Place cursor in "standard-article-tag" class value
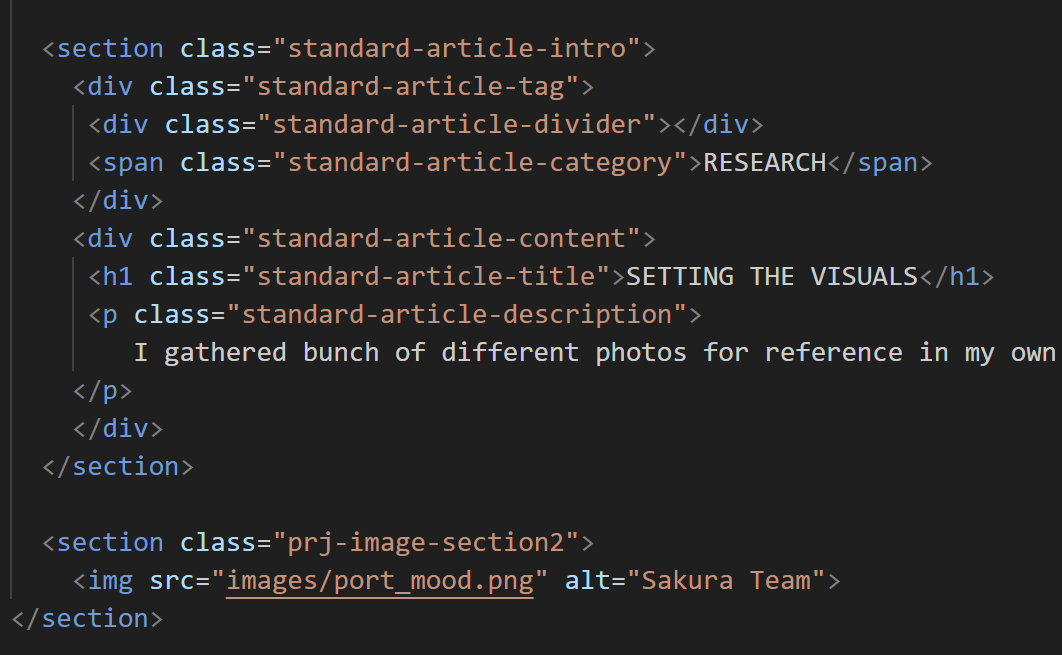 pos(410,86)
